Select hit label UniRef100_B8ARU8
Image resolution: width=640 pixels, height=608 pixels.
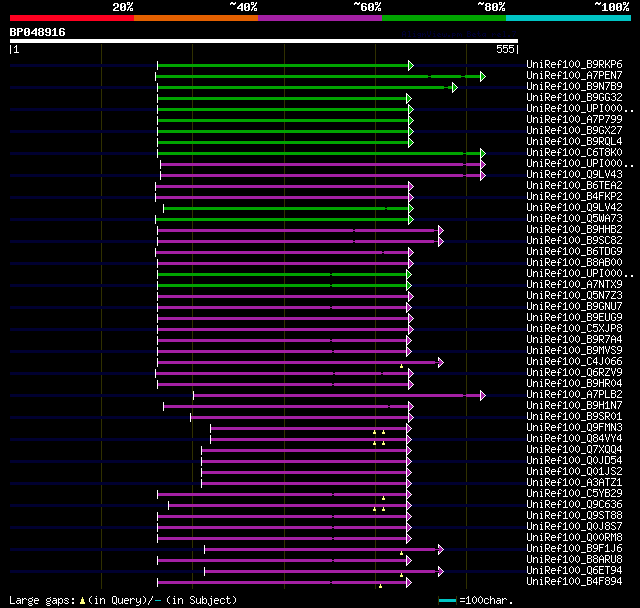pos(574,560)
